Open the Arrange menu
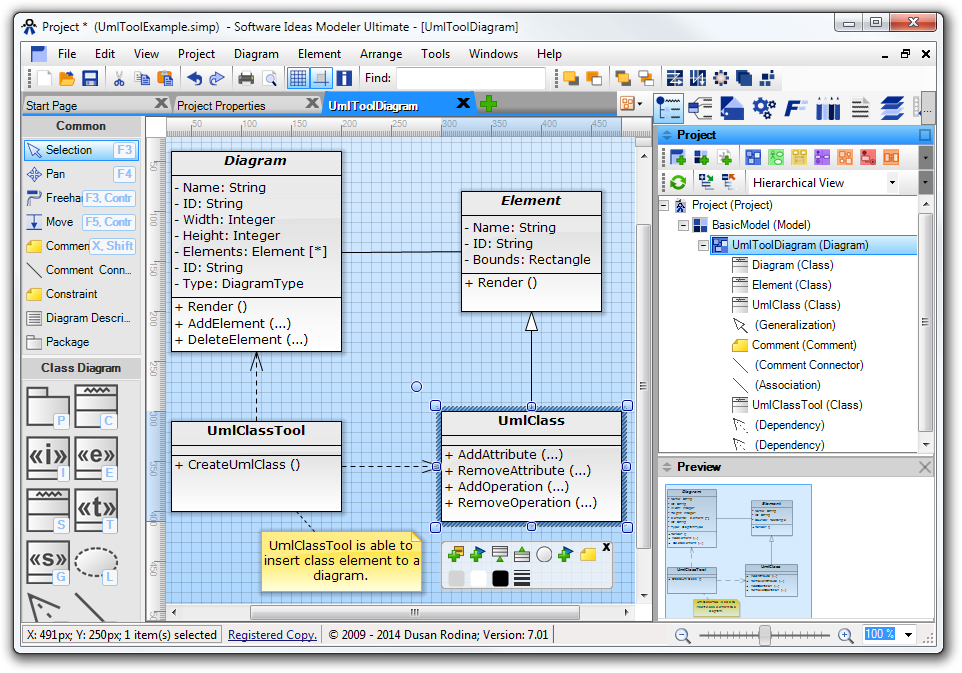 click(381, 54)
